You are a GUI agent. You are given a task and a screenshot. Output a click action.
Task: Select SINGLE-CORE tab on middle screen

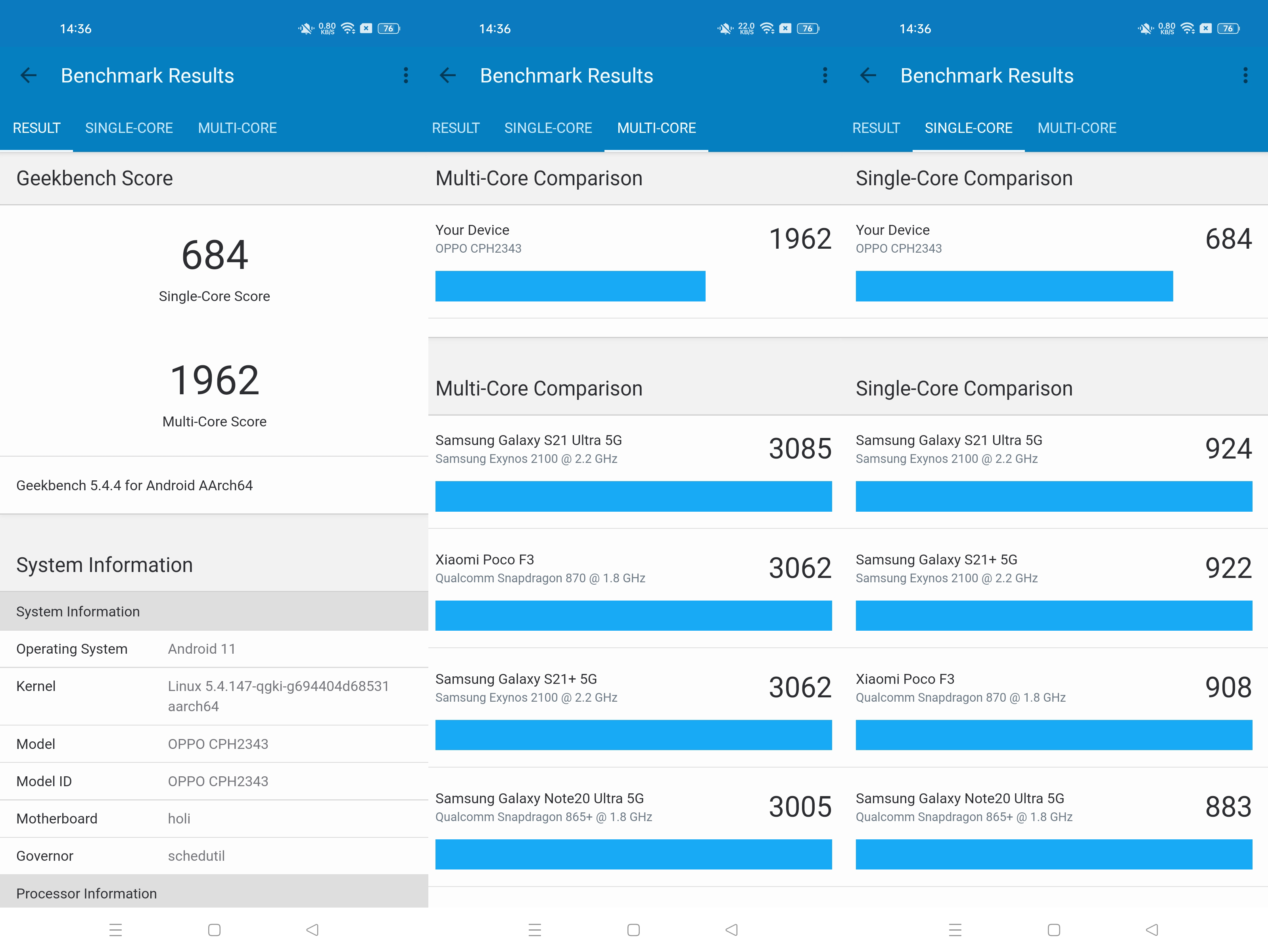point(548,128)
